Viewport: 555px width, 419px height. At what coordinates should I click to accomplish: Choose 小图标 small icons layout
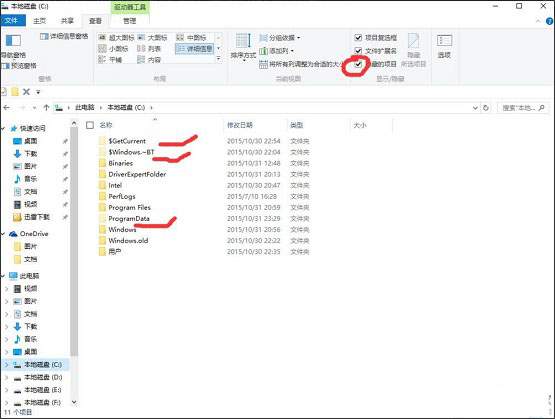113,48
